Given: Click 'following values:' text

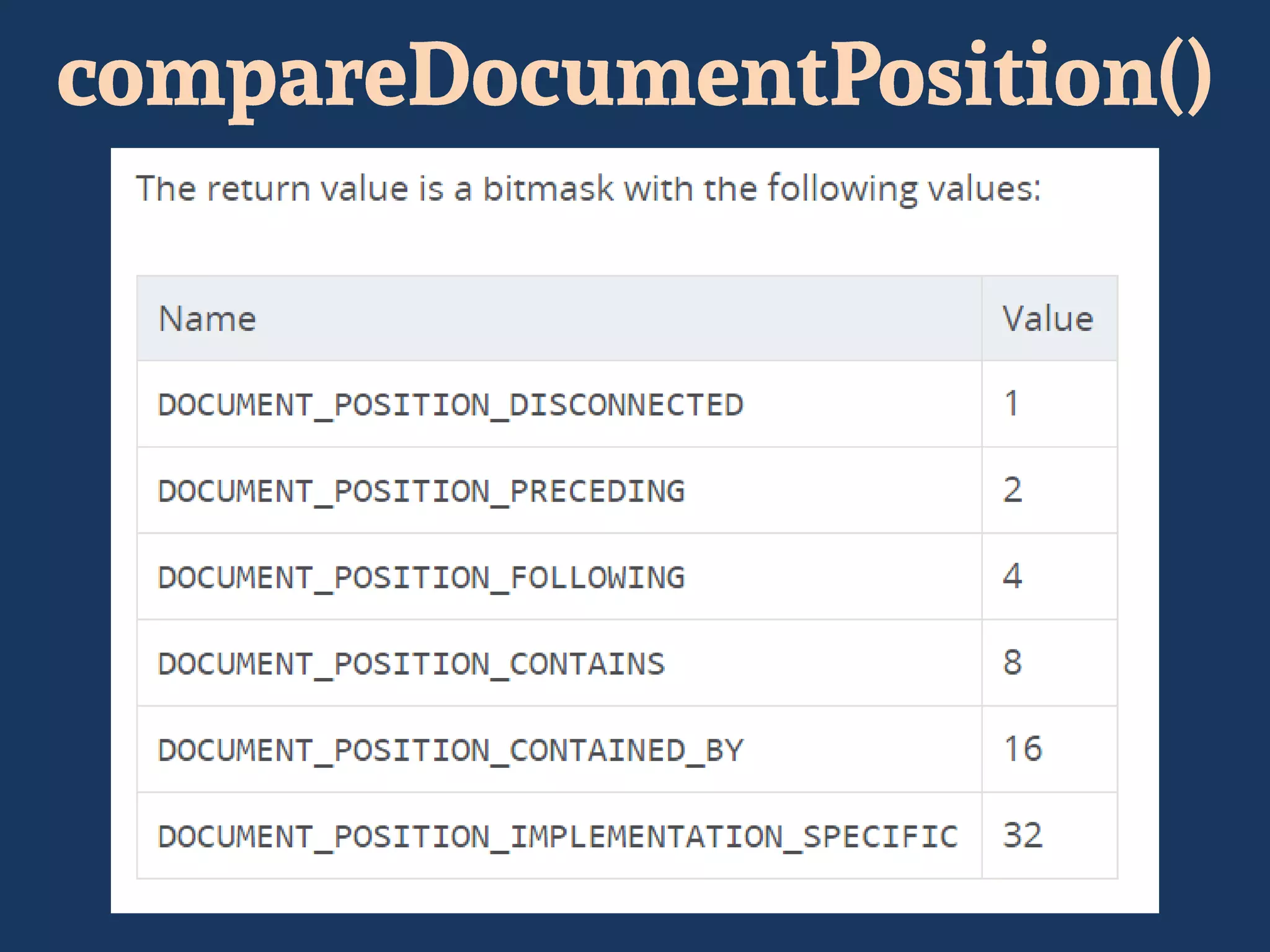Looking at the screenshot, I should coord(904,188).
